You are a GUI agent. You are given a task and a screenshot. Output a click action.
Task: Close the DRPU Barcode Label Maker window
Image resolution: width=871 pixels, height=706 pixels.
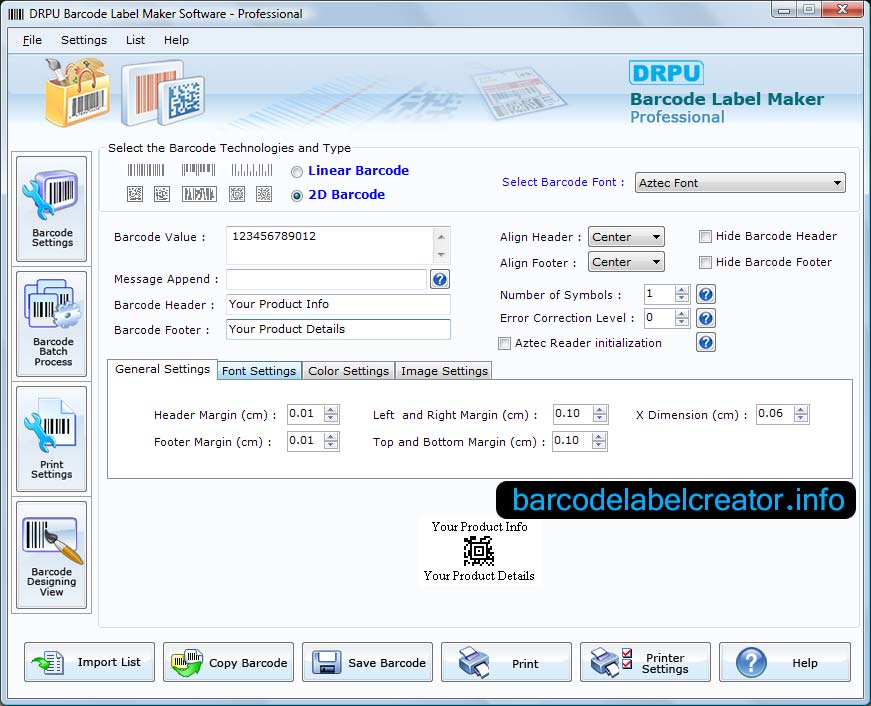point(842,9)
